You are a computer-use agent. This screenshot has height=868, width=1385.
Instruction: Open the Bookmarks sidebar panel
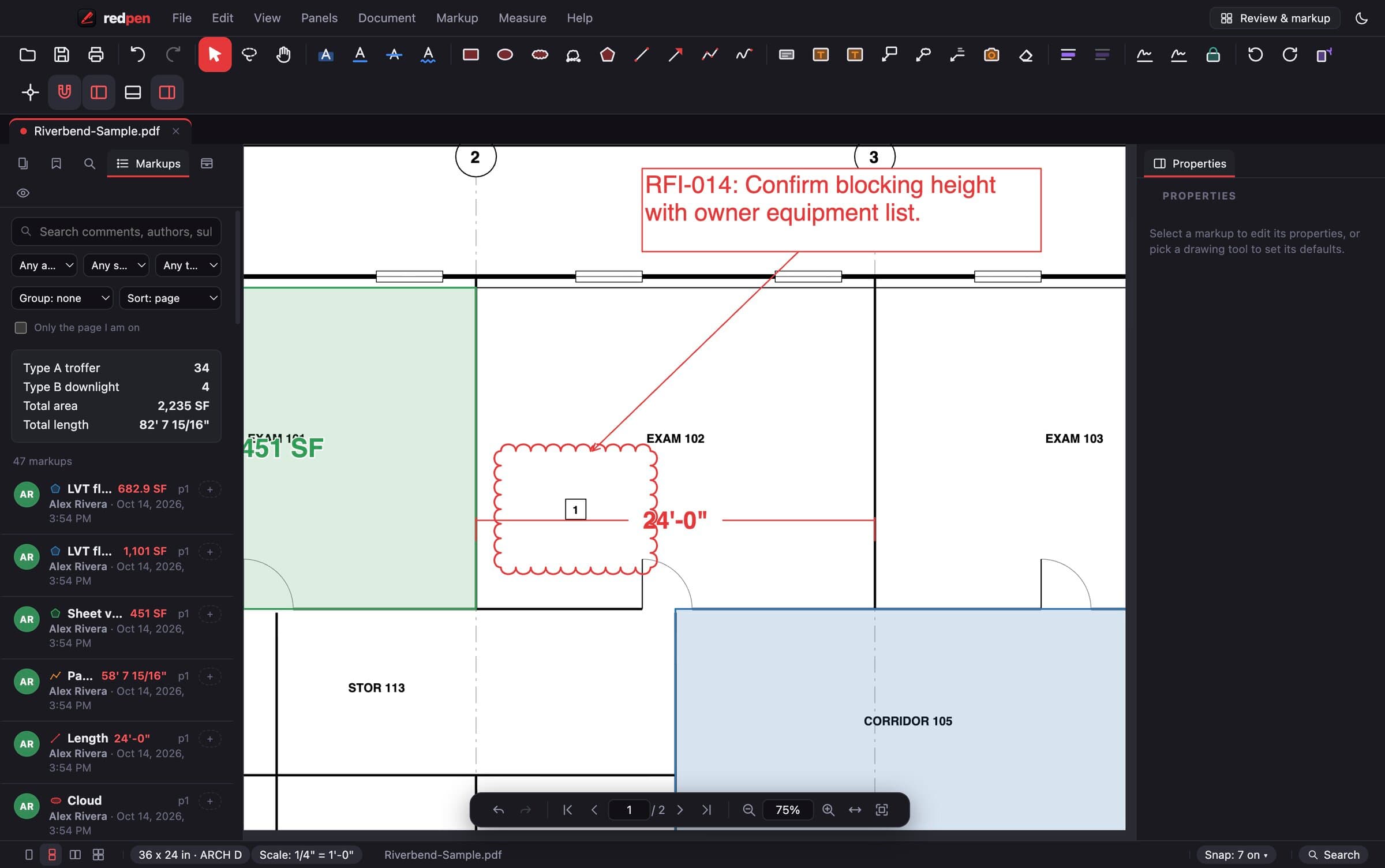pyautogui.click(x=56, y=164)
